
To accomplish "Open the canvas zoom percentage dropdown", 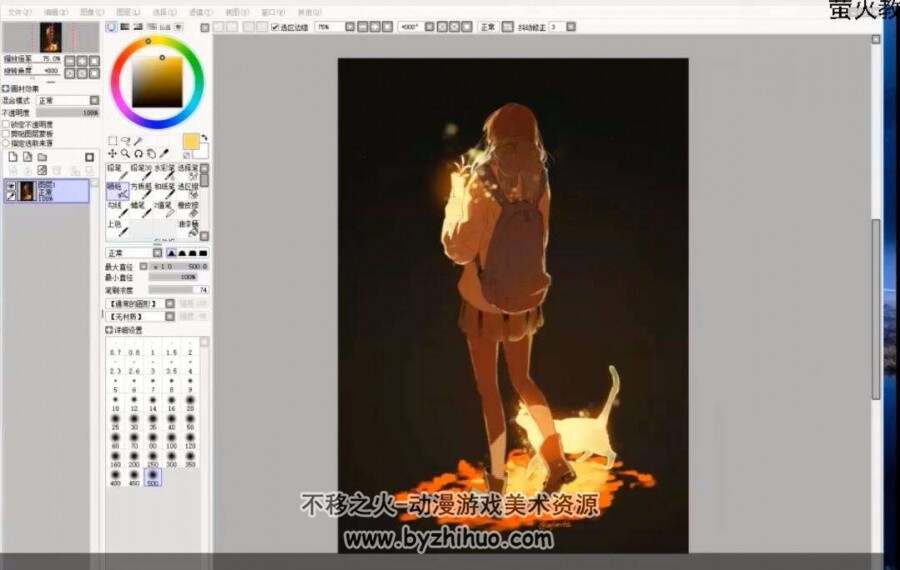I will [x=350, y=27].
